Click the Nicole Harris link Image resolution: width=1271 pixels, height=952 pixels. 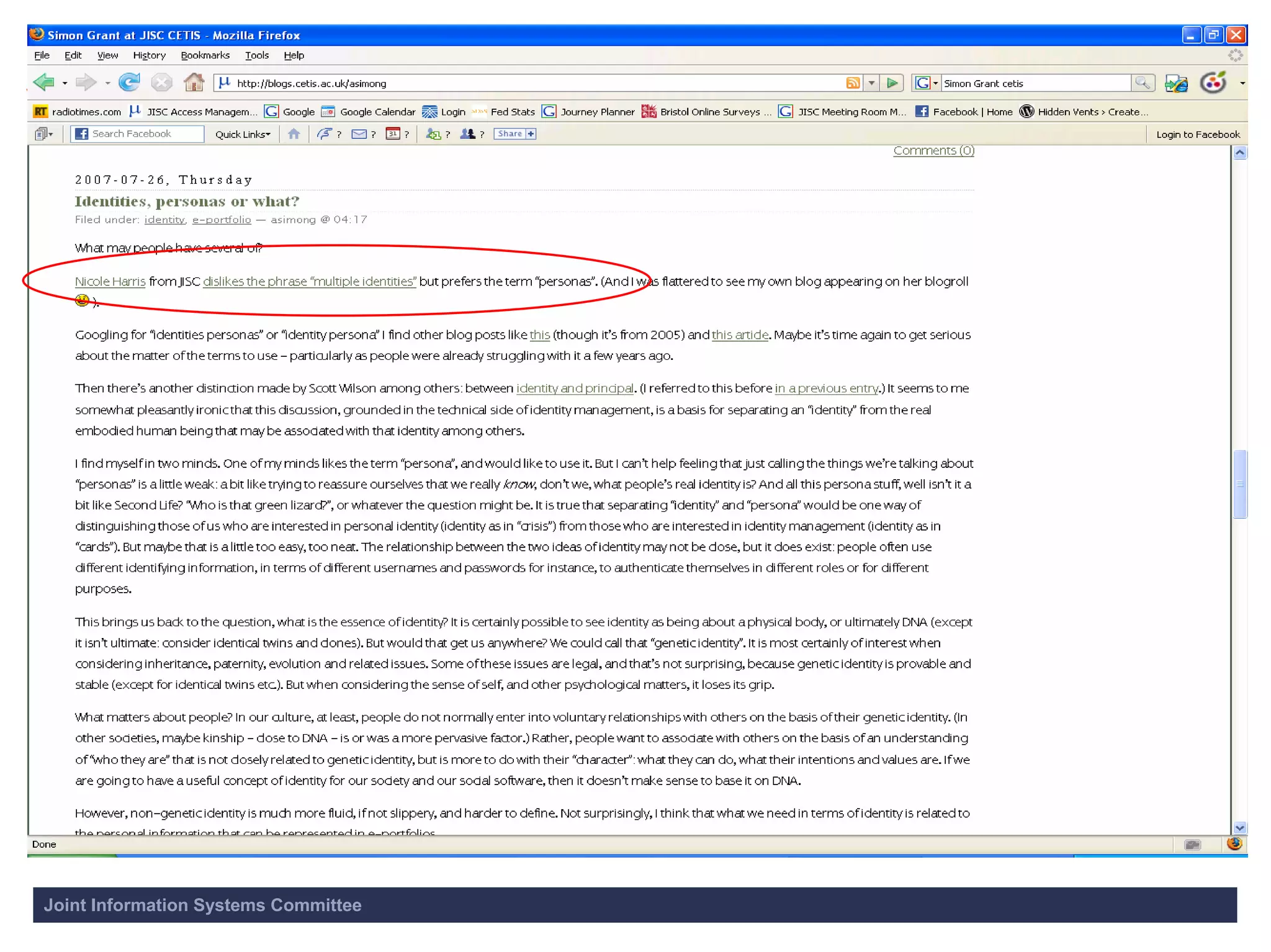point(110,282)
